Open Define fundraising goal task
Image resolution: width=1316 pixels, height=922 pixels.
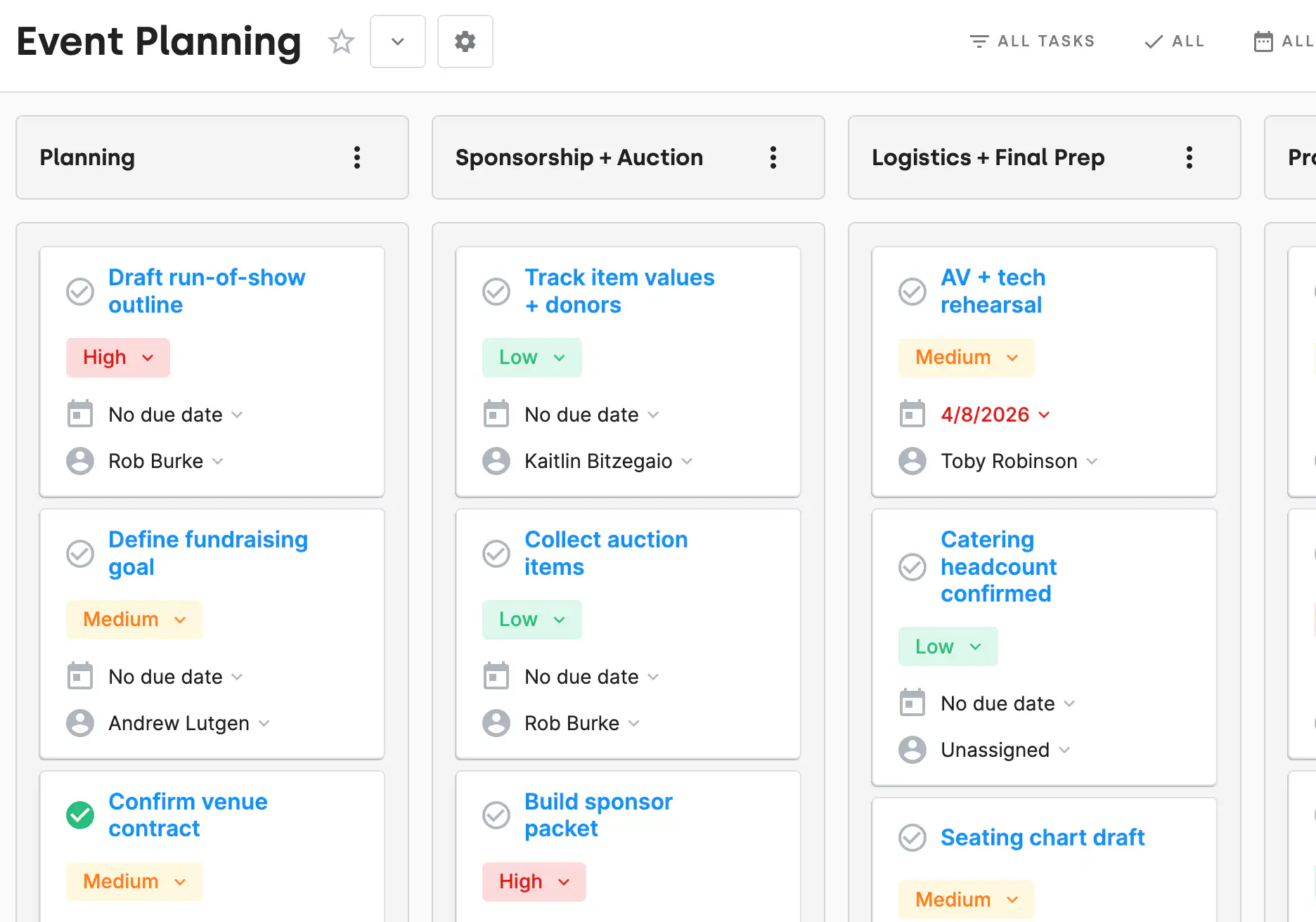point(208,553)
